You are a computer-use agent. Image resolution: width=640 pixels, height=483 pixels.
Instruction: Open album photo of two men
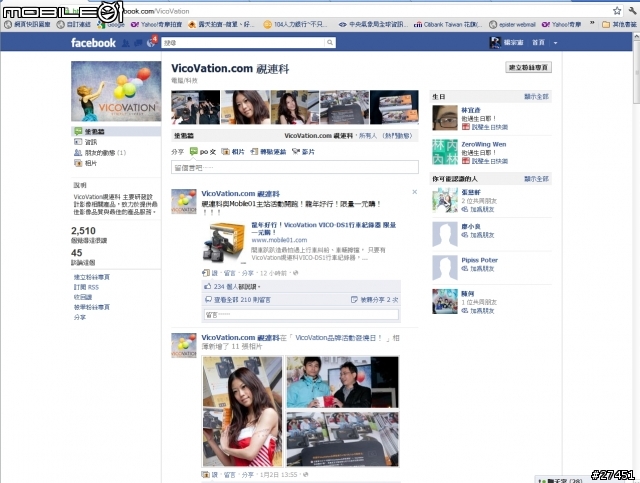point(342,382)
